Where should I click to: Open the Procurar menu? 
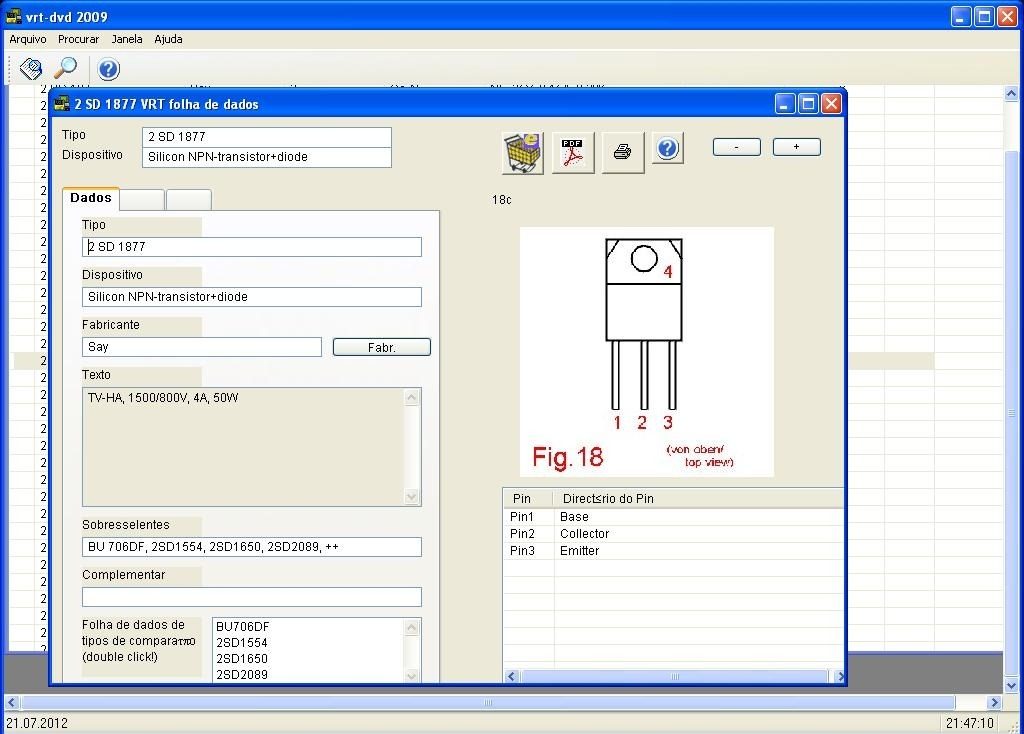[x=78, y=39]
